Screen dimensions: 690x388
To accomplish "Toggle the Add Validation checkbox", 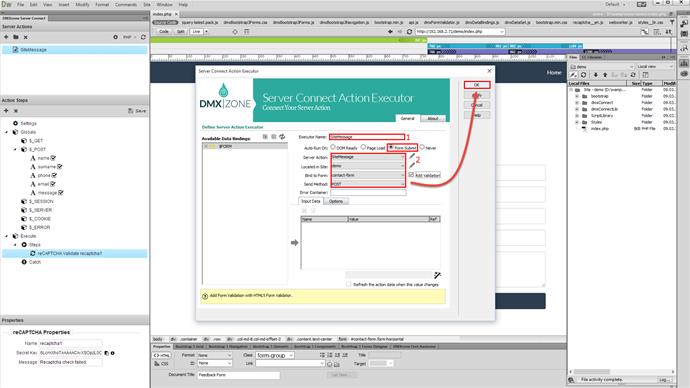I will pos(411,175).
